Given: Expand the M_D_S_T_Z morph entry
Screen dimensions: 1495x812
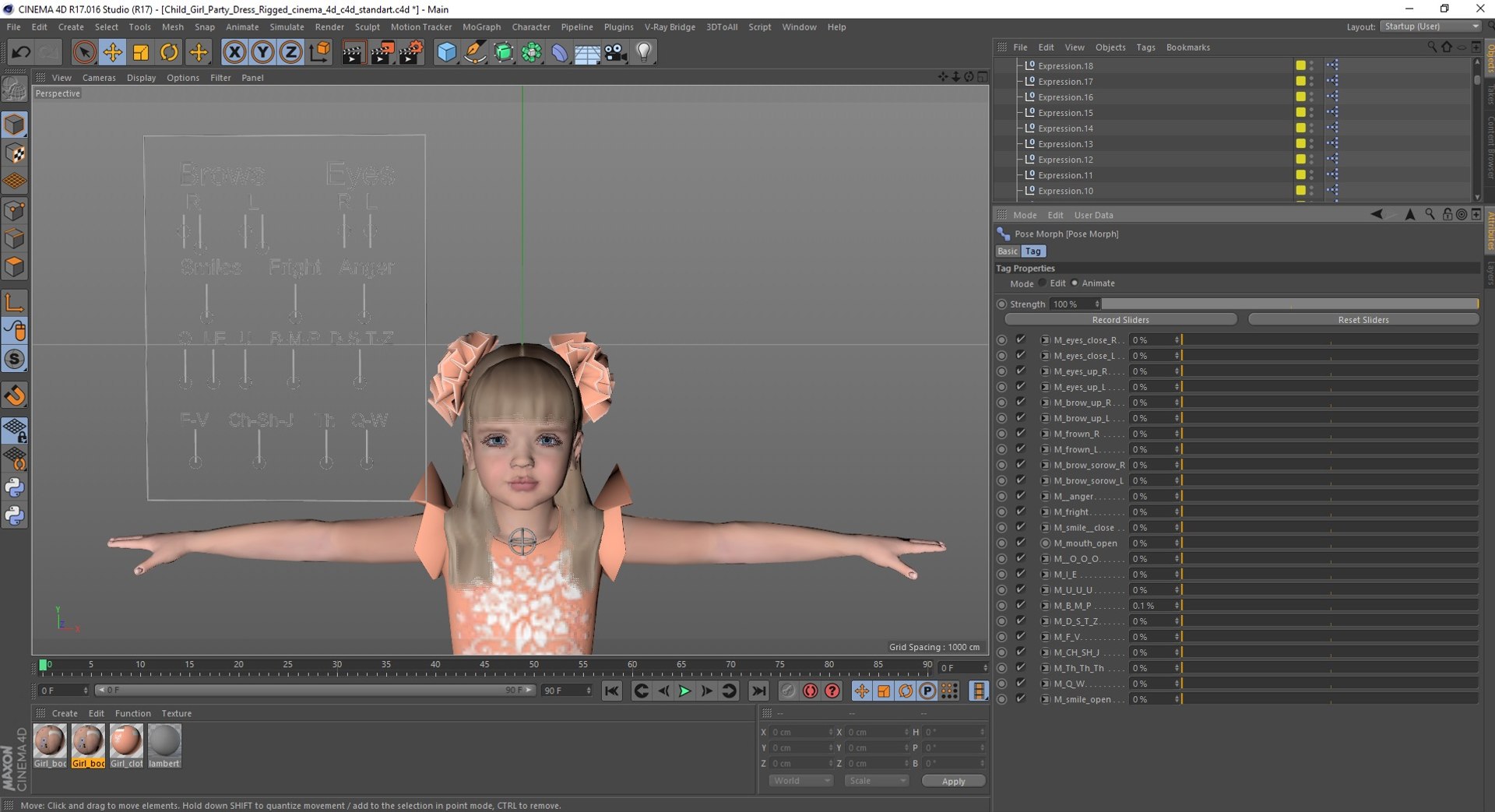Looking at the screenshot, I should (1046, 621).
